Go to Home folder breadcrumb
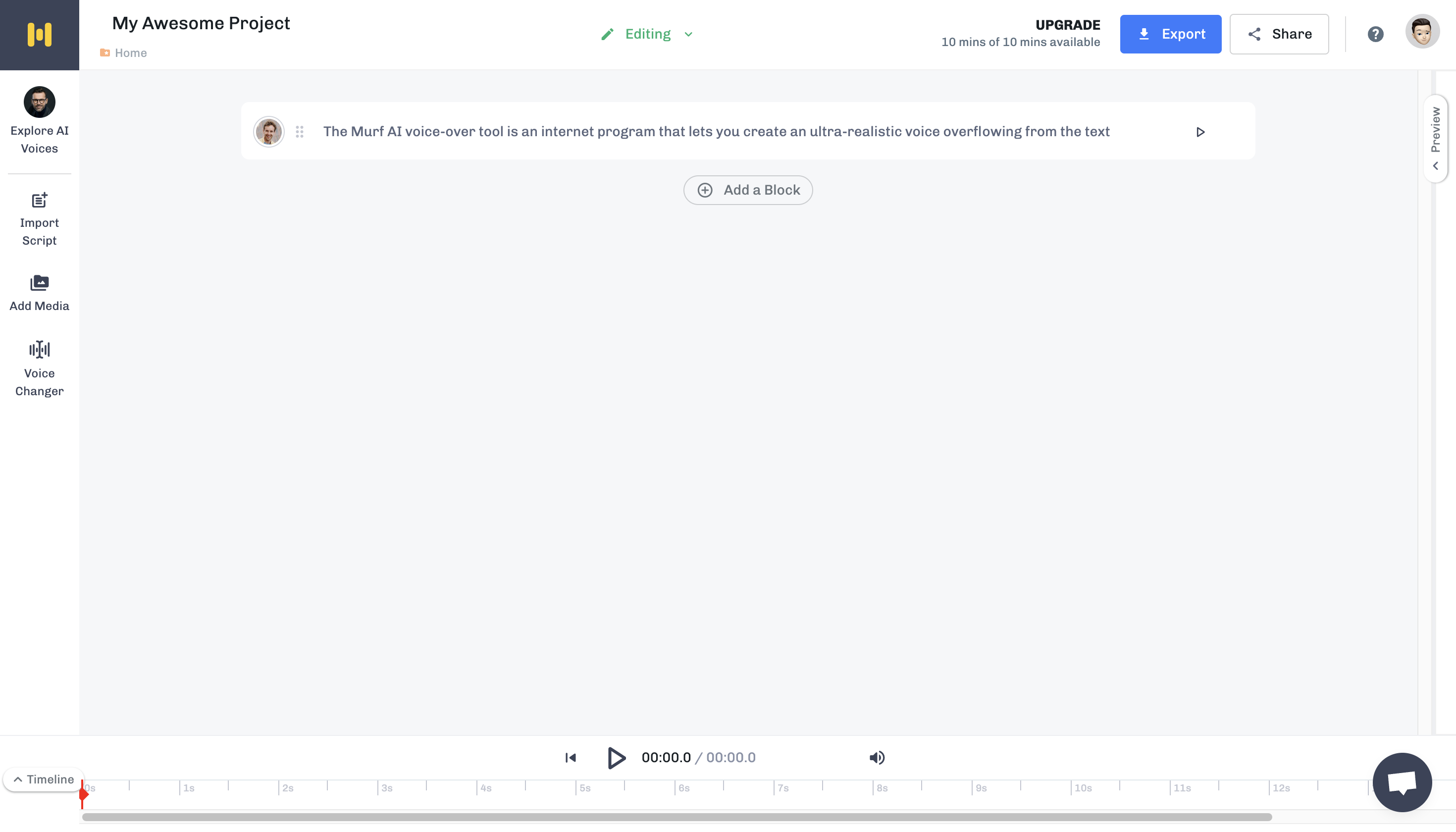Screen dimensions: 1456x832 pos(130,52)
